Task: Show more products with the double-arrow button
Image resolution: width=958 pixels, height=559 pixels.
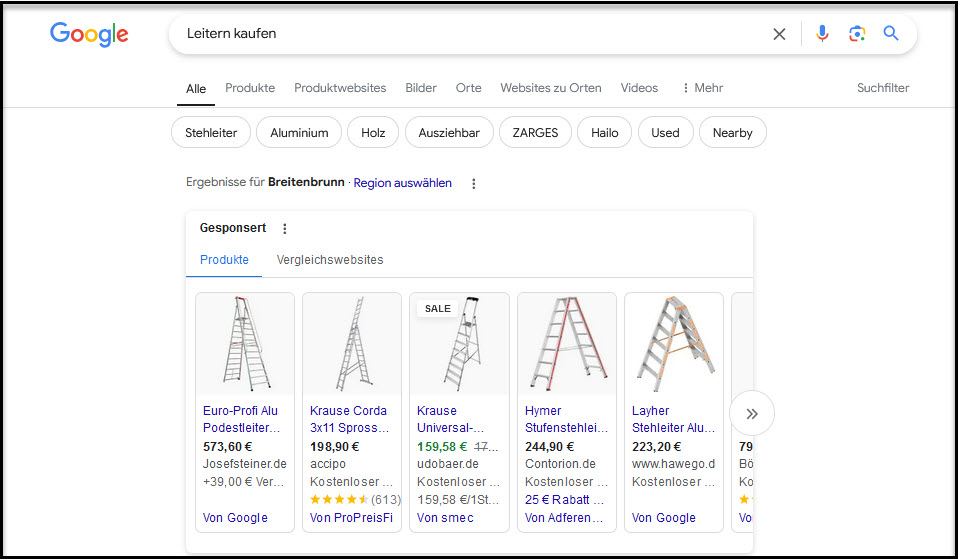Action: pos(751,414)
